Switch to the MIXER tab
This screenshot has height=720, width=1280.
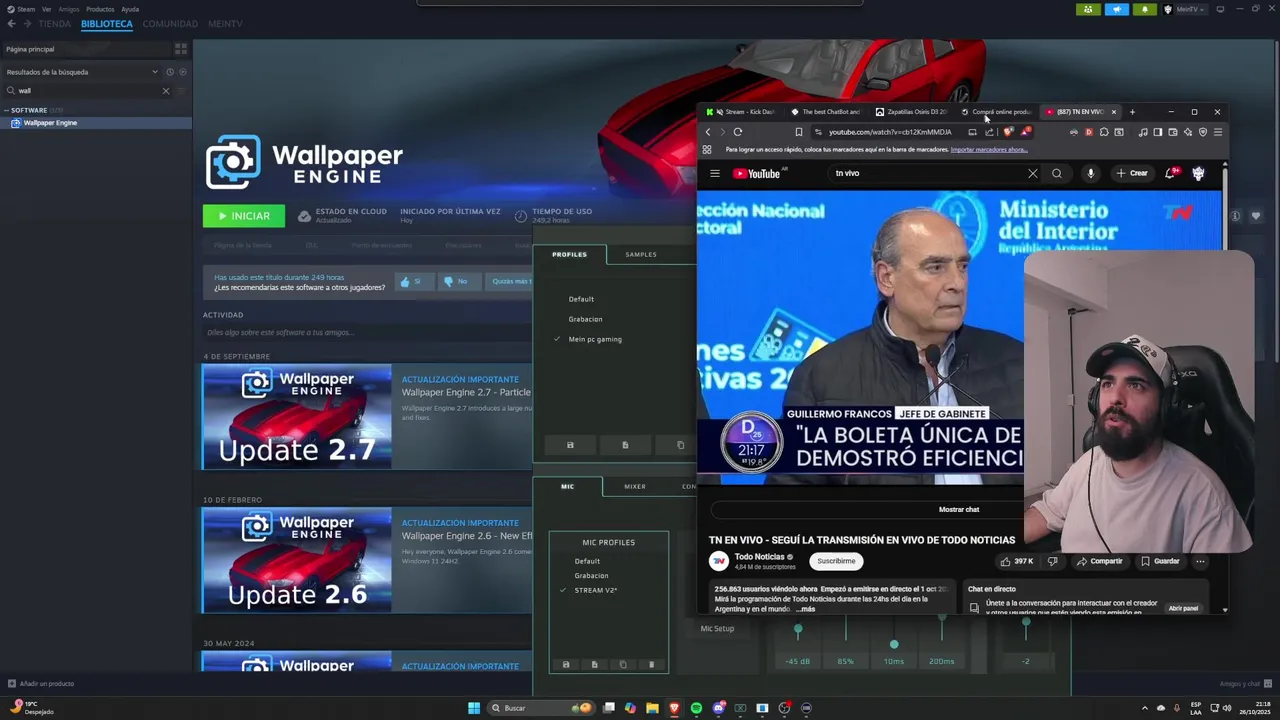tap(635, 486)
